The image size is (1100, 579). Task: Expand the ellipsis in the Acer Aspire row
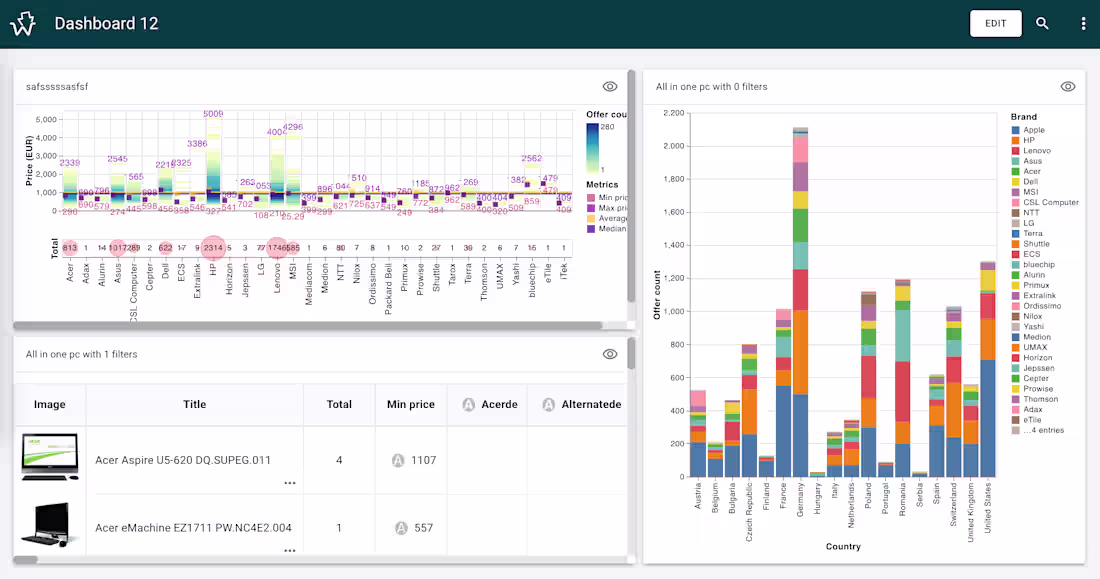point(290,482)
